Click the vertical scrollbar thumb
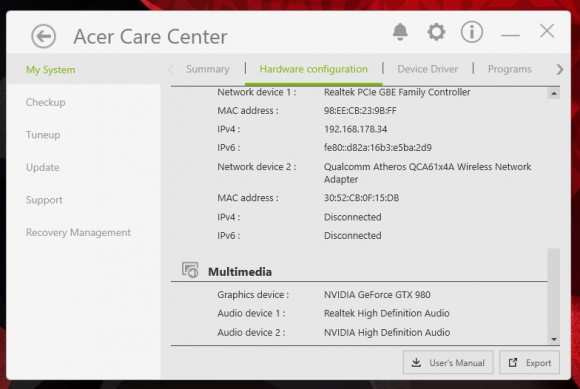 [x=553, y=291]
